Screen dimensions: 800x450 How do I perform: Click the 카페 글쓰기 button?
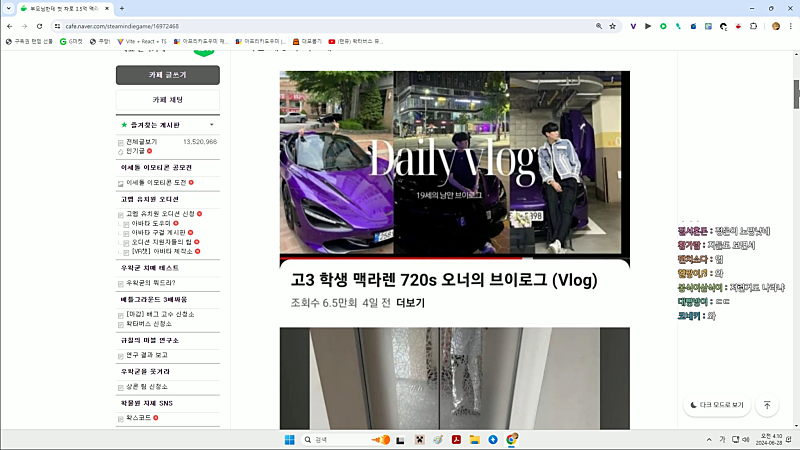(x=168, y=75)
